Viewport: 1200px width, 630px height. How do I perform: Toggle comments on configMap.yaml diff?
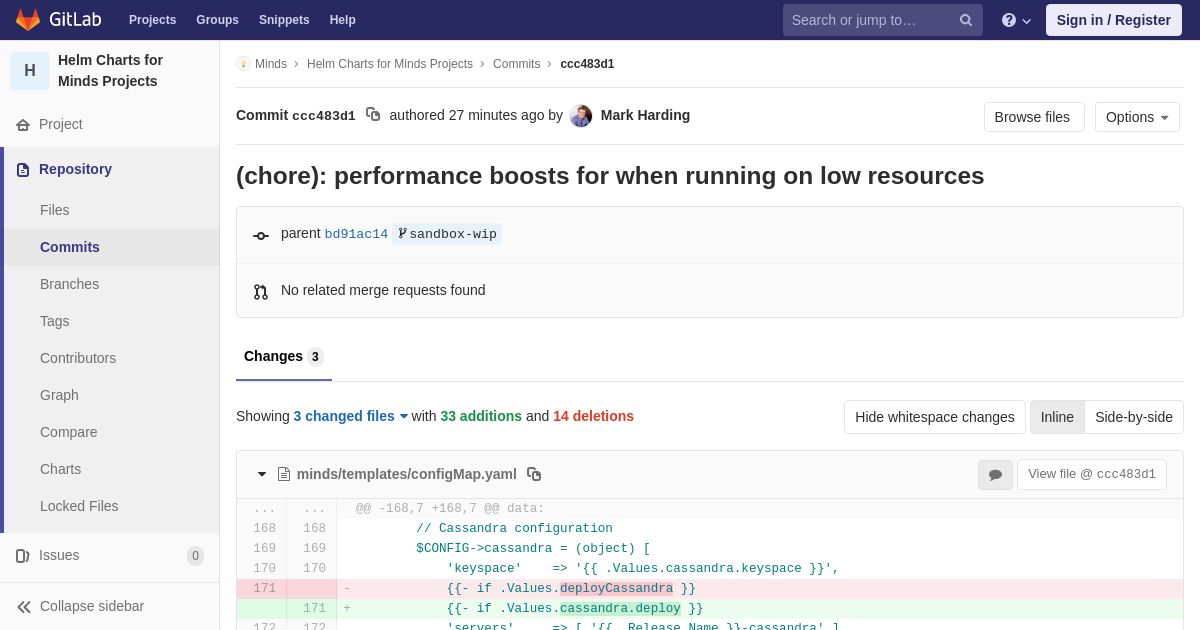[x=995, y=475]
